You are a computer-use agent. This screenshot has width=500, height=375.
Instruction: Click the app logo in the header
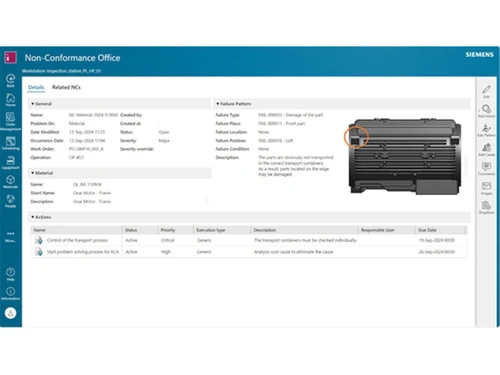tap(10, 57)
